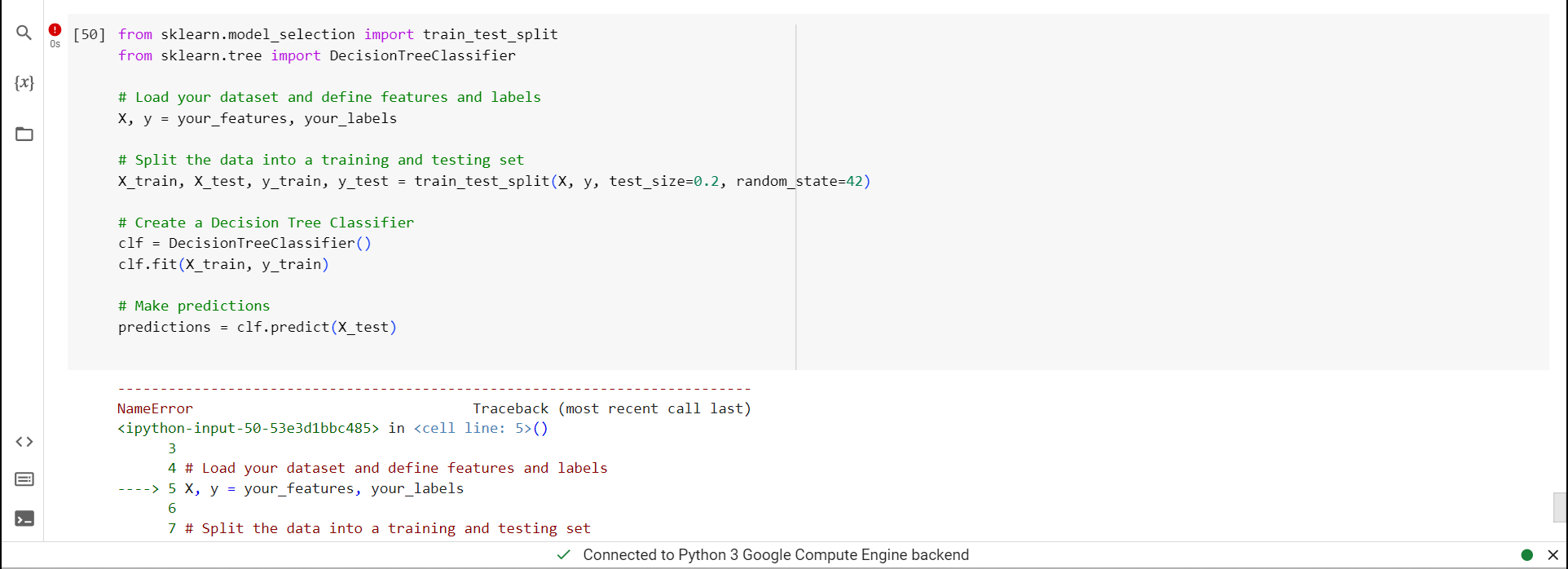
Task: Click '# Split the data' comment in cell
Action: click(321, 160)
